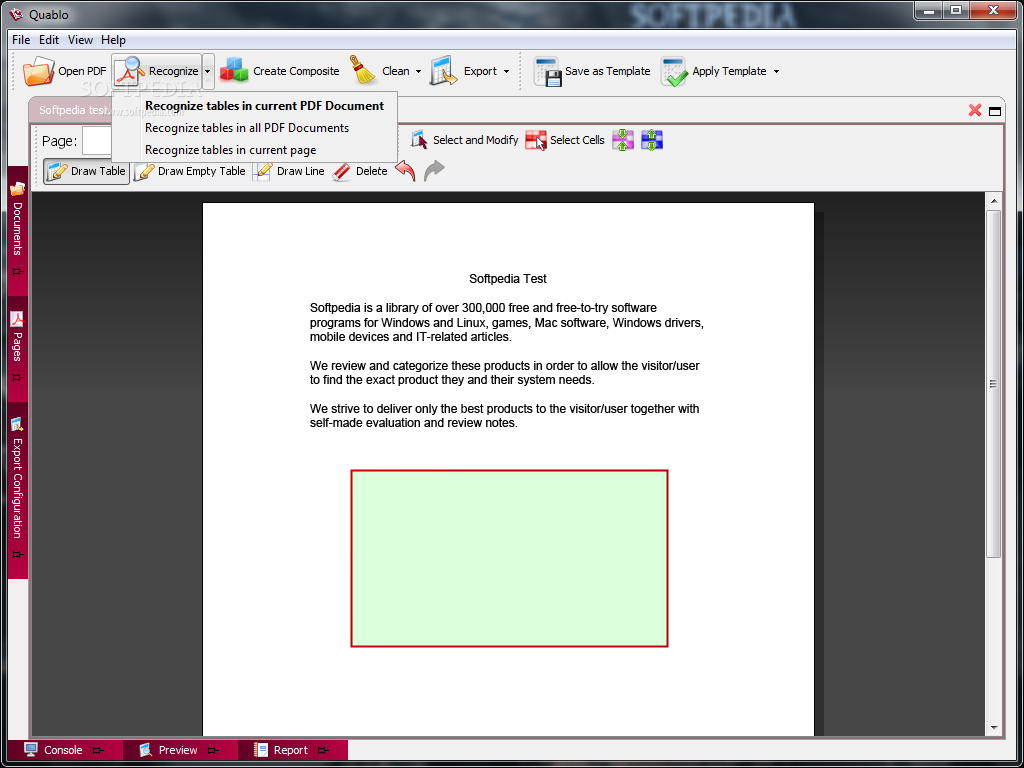The image size is (1024, 768).
Task: Choose Recognize tables in current PDF Document
Action: (x=255, y=106)
